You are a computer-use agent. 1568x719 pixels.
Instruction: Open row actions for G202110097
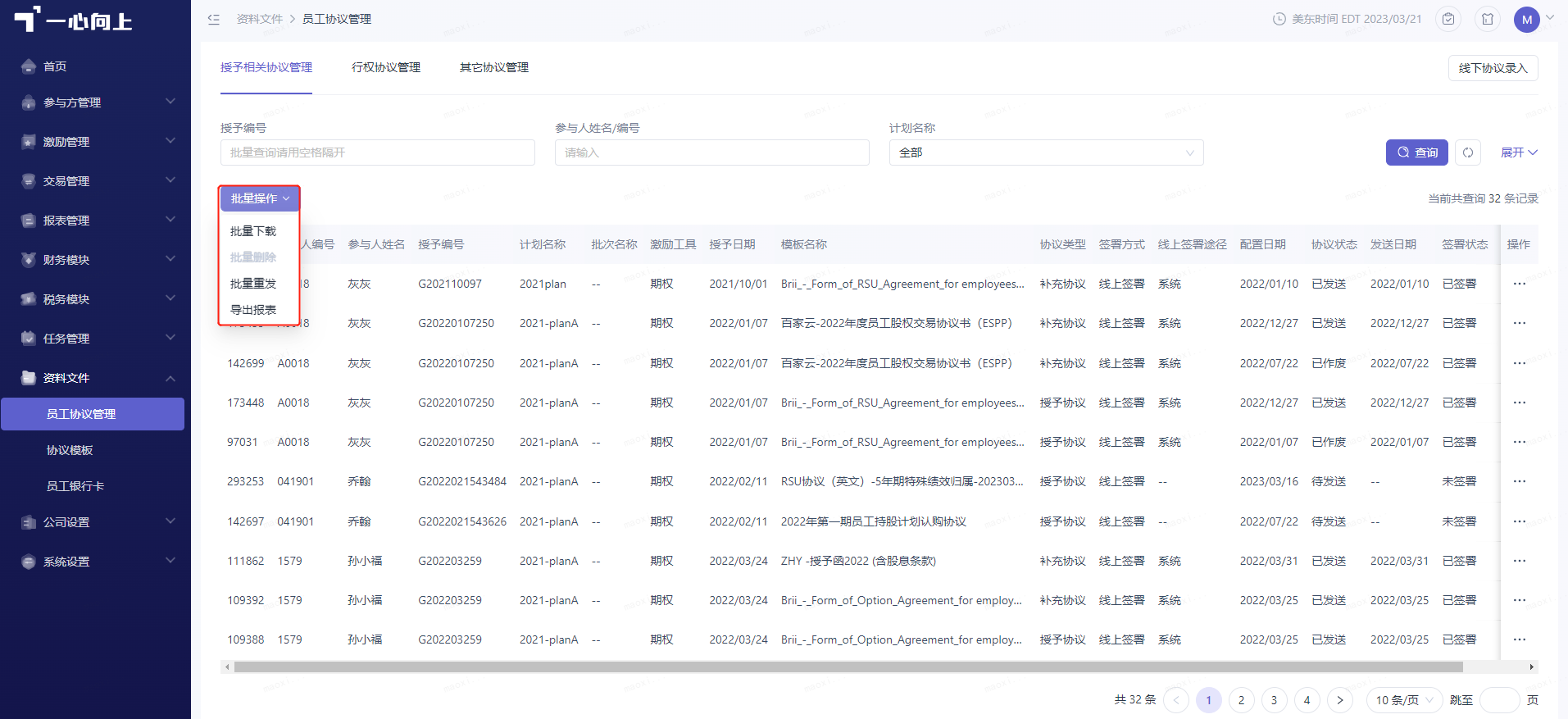pyautogui.click(x=1520, y=284)
